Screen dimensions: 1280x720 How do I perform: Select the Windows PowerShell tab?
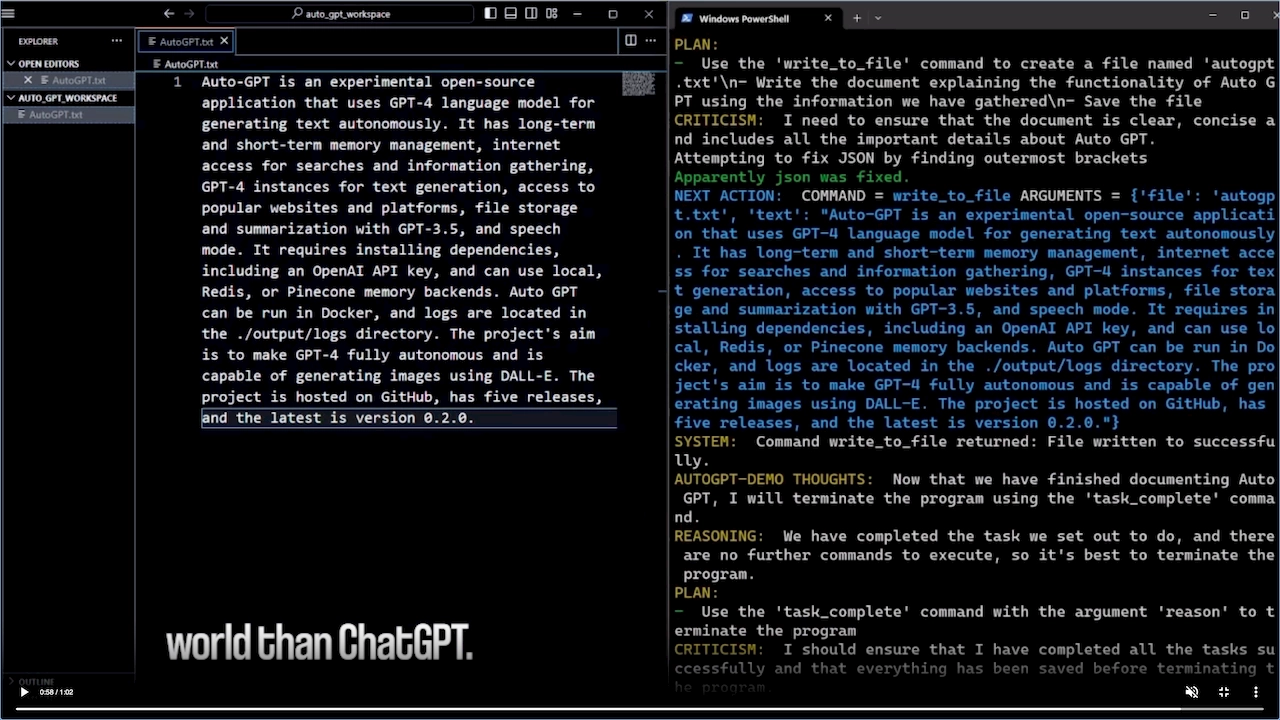coord(744,18)
